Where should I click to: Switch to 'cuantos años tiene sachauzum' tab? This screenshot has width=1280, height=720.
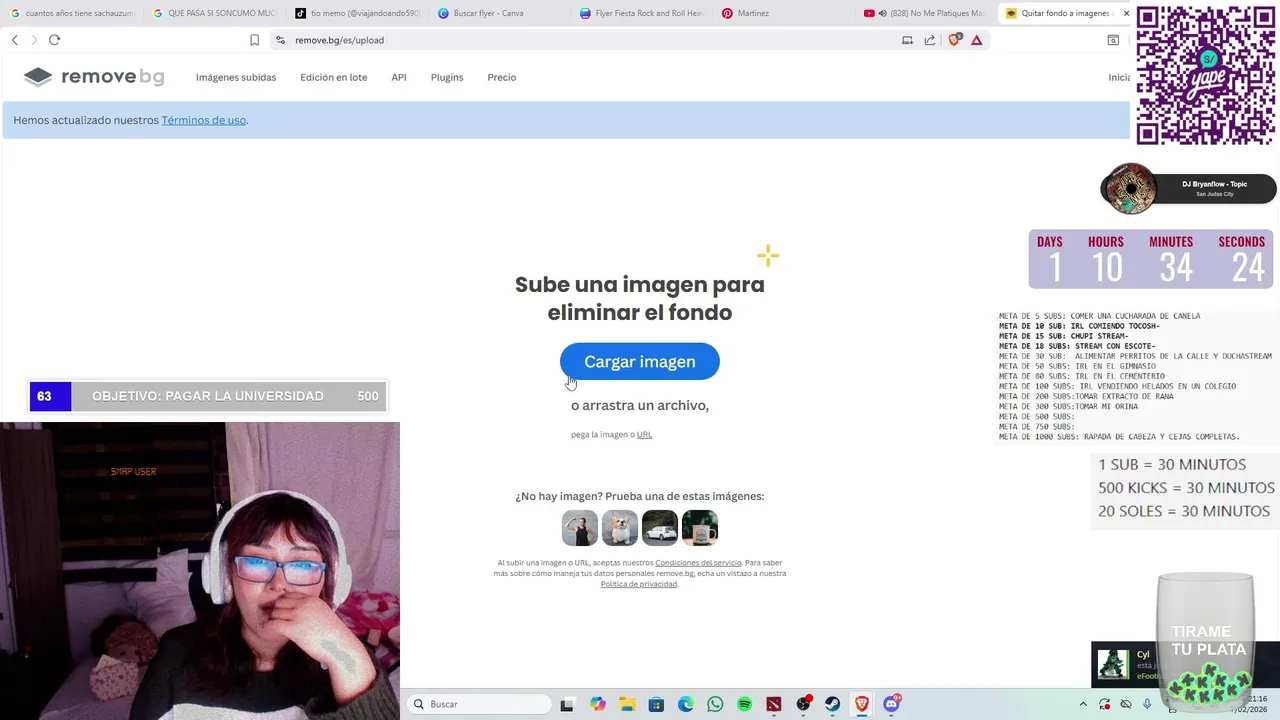72,13
